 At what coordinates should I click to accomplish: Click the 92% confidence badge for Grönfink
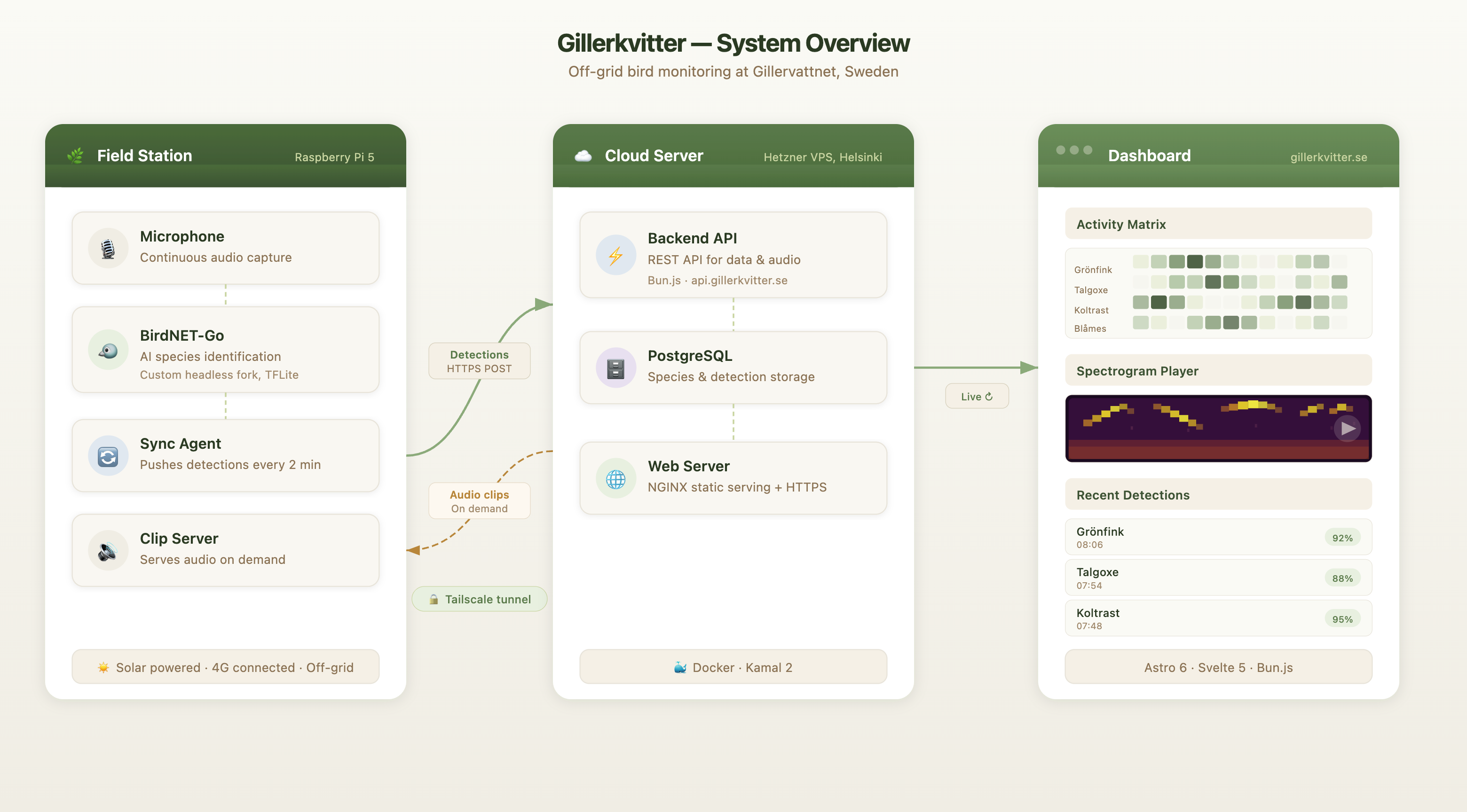click(x=1343, y=537)
